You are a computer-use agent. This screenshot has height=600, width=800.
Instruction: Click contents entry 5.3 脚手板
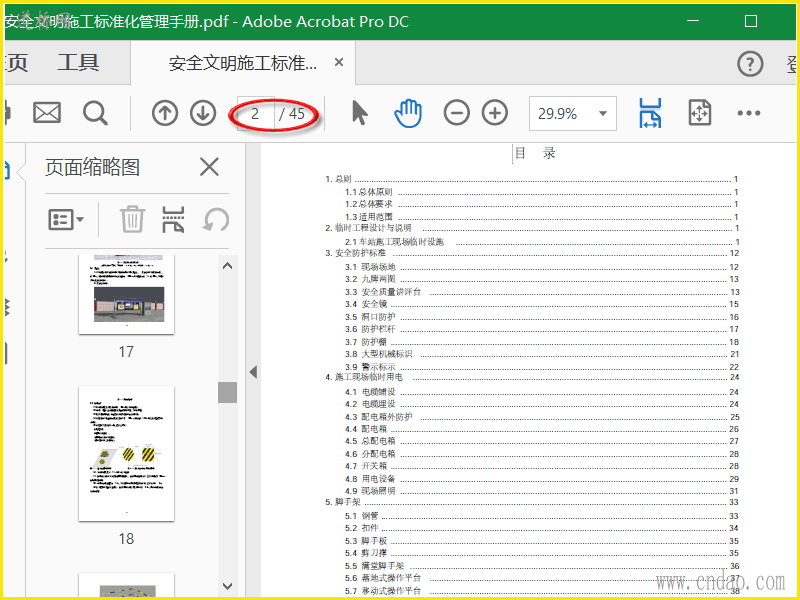click(541, 541)
